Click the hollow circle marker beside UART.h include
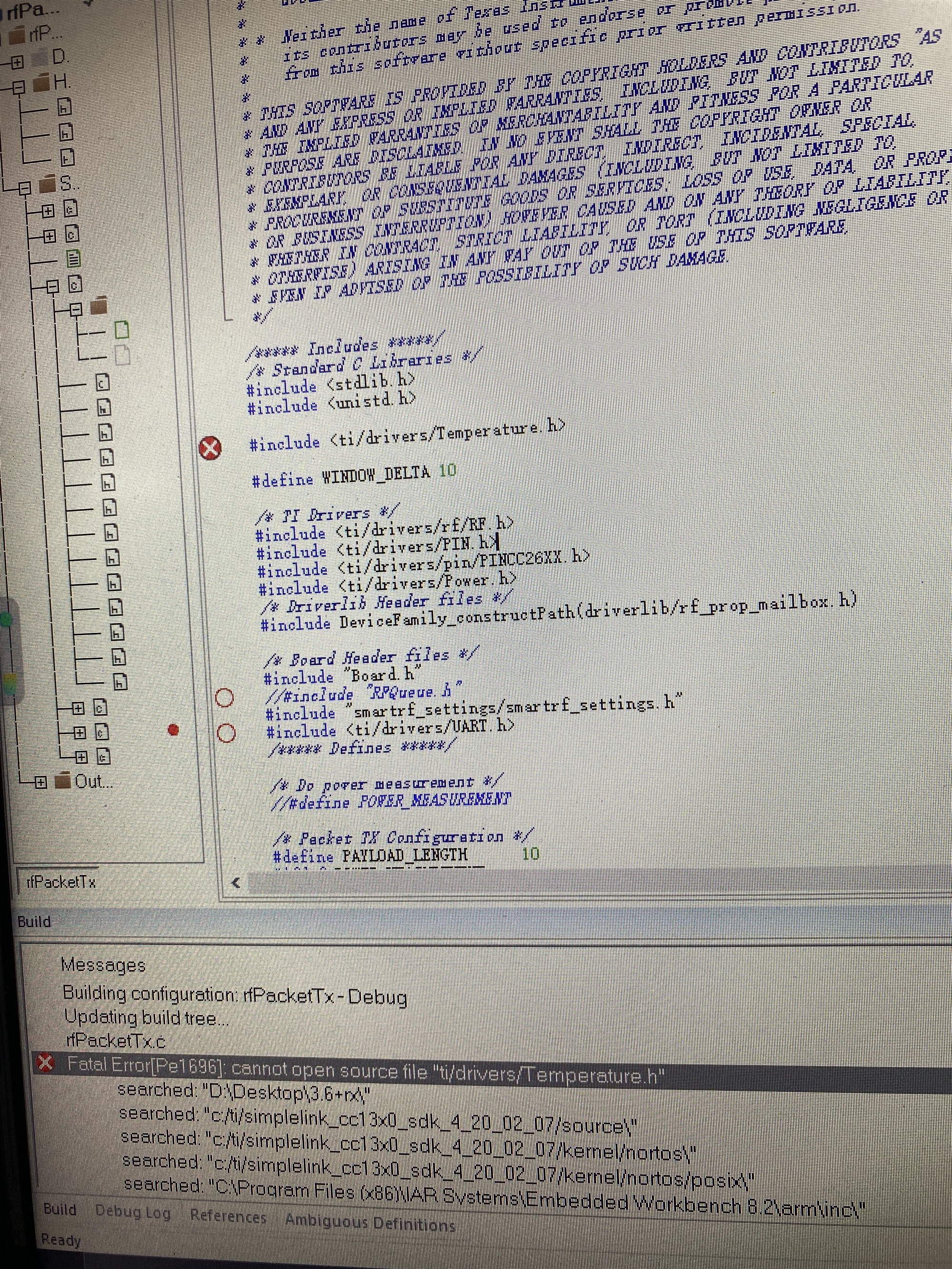The height and width of the screenshot is (1269, 952). pyautogui.click(x=226, y=733)
